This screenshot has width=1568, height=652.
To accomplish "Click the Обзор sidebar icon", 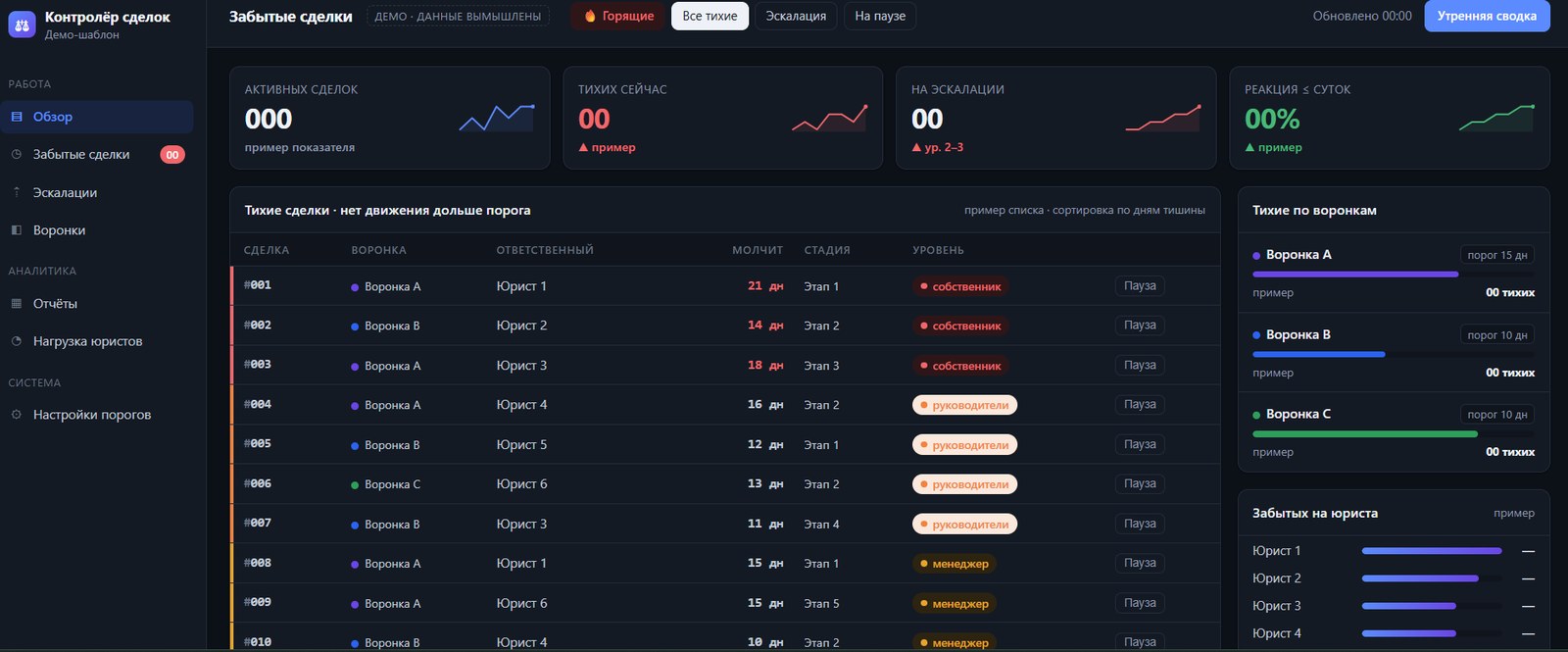I will pos(17,117).
